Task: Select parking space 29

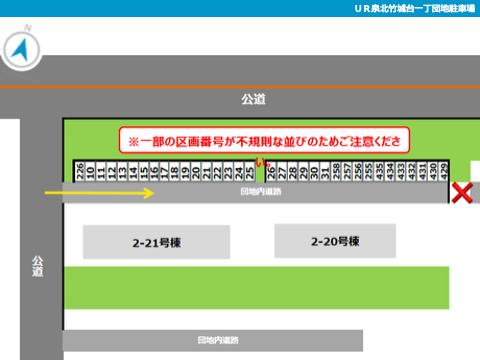Action: (x=303, y=171)
